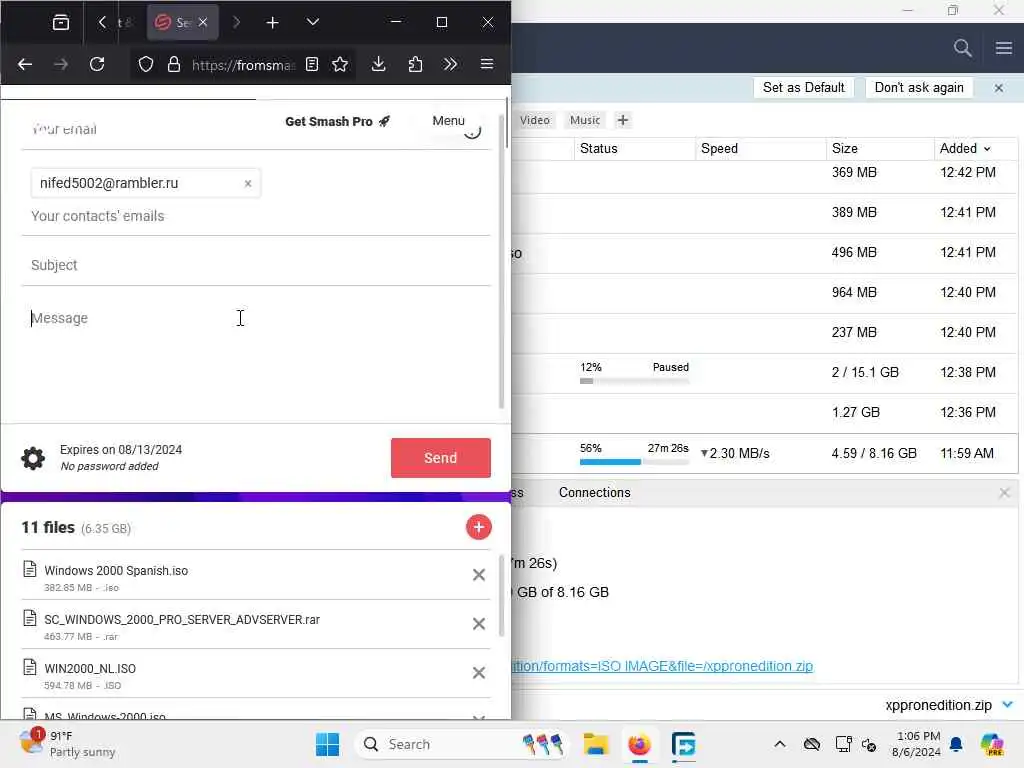
Task: Click Windows 2000 Spanish.iso file name
Action: coord(116,570)
